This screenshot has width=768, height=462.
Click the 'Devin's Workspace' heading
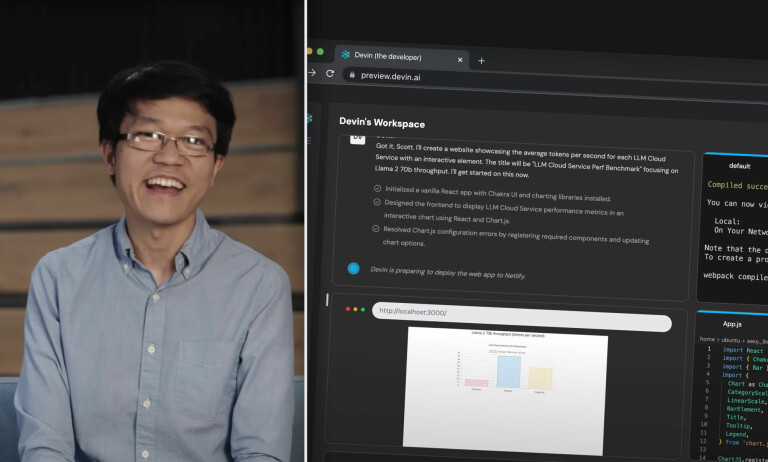[382, 122]
